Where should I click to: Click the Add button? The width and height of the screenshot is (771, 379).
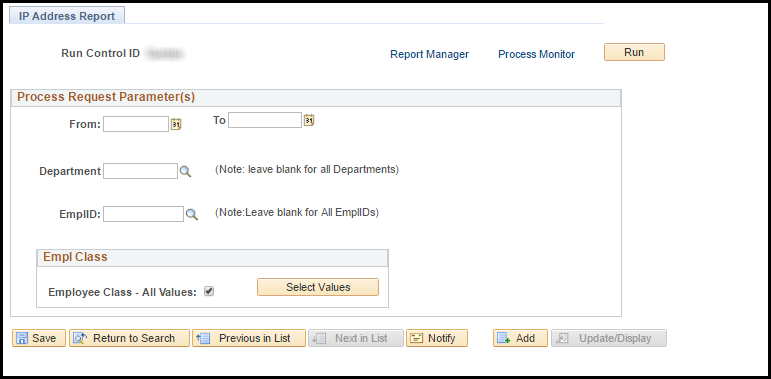[520, 338]
